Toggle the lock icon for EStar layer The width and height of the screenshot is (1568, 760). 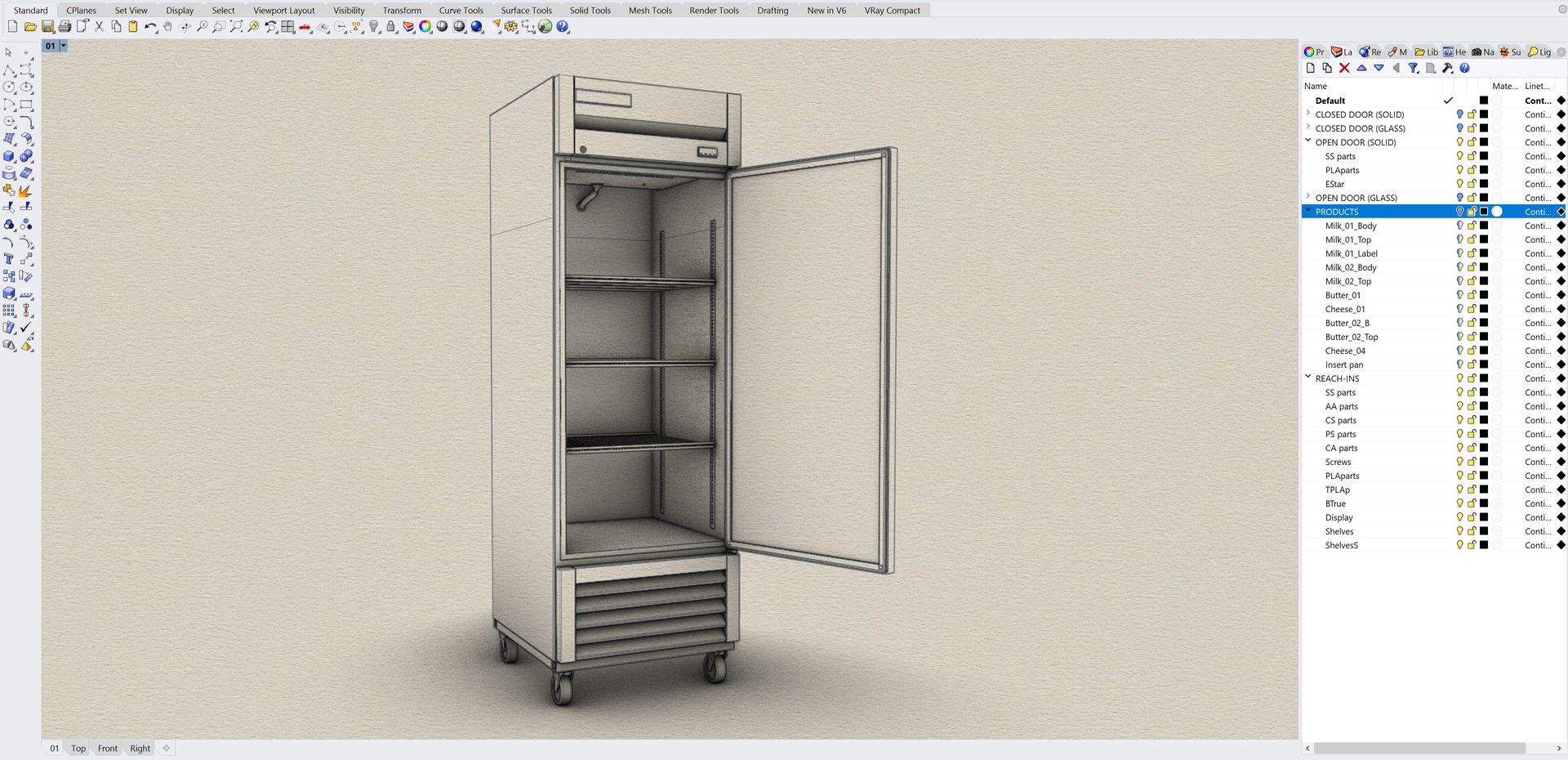pos(1472,184)
